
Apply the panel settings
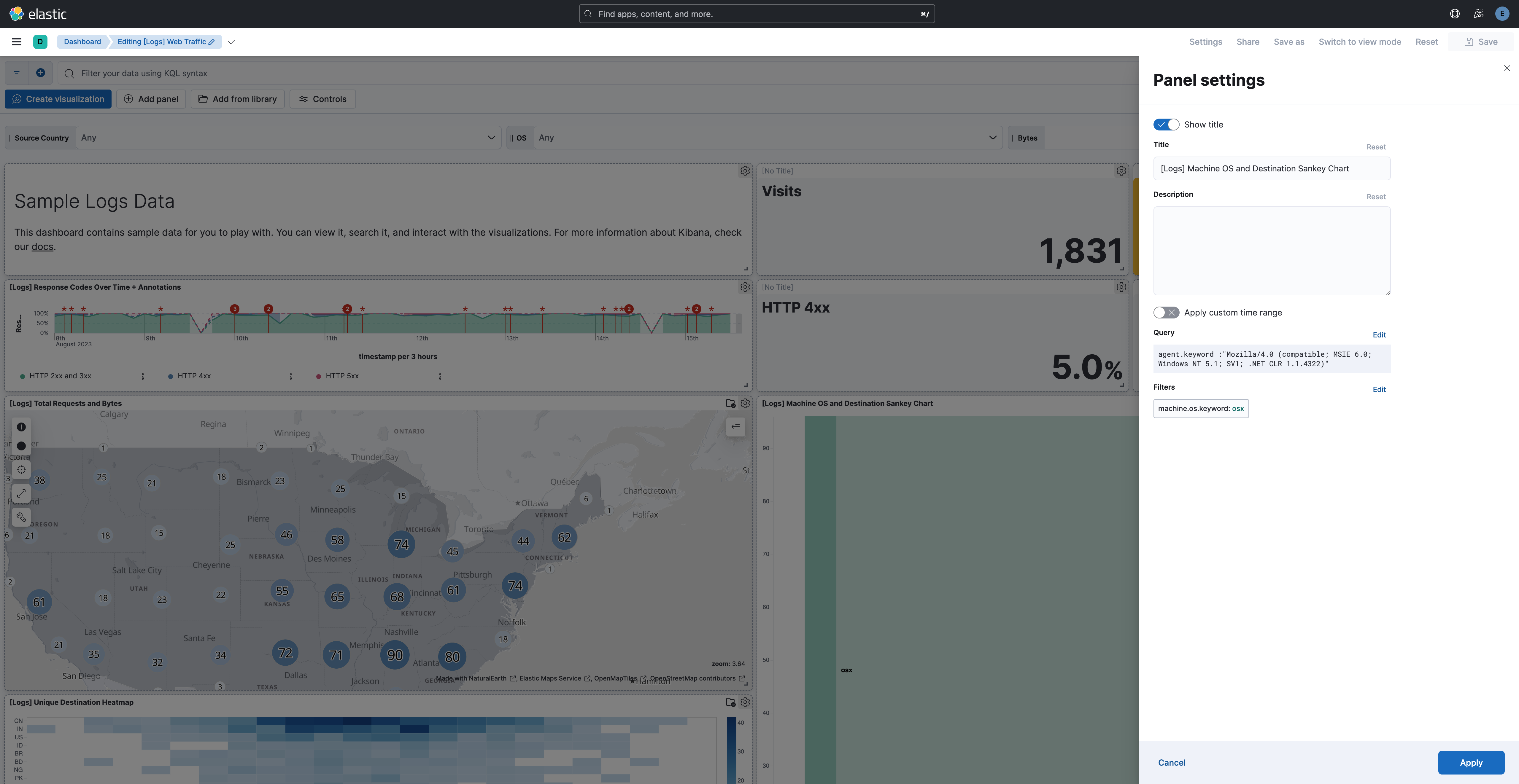coord(1471,762)
